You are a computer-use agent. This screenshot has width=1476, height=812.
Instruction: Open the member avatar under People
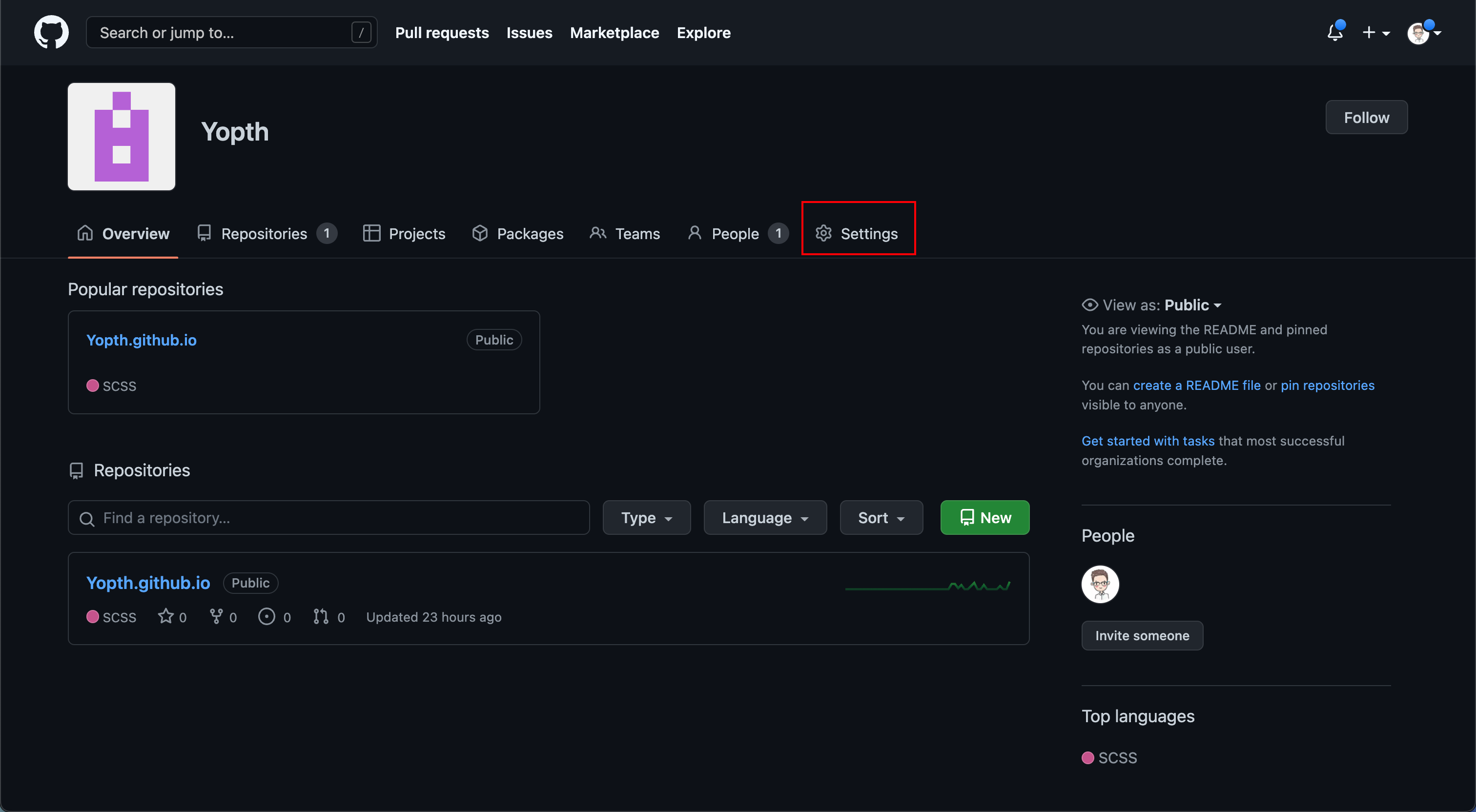(x=1100, y=584)
